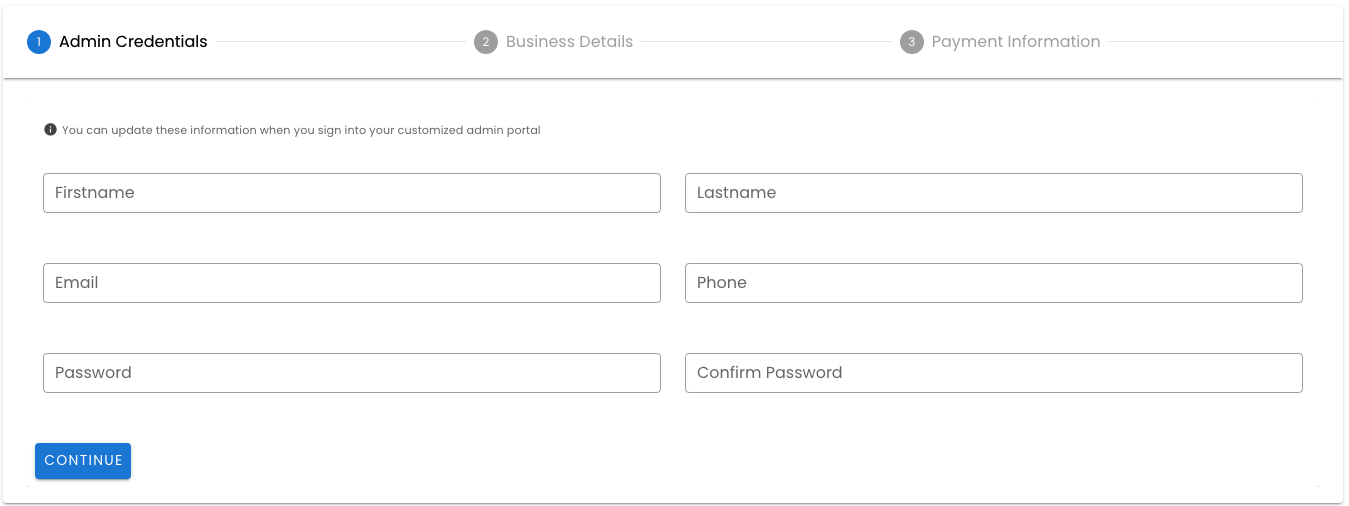Screen dimensions: 1349x506
Task: Focus the Phone input field
Action: pos(993,283)
